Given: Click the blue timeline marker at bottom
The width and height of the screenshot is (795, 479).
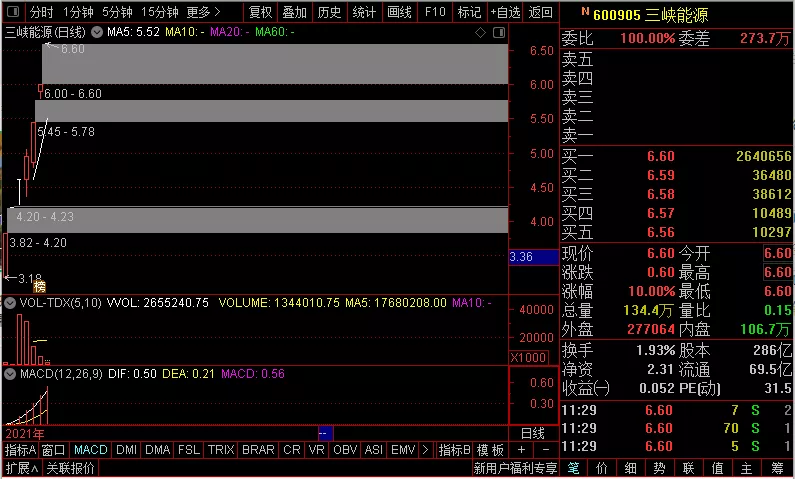Looking at the screenshot, I should pyautogui.click(x=326, y=433).
